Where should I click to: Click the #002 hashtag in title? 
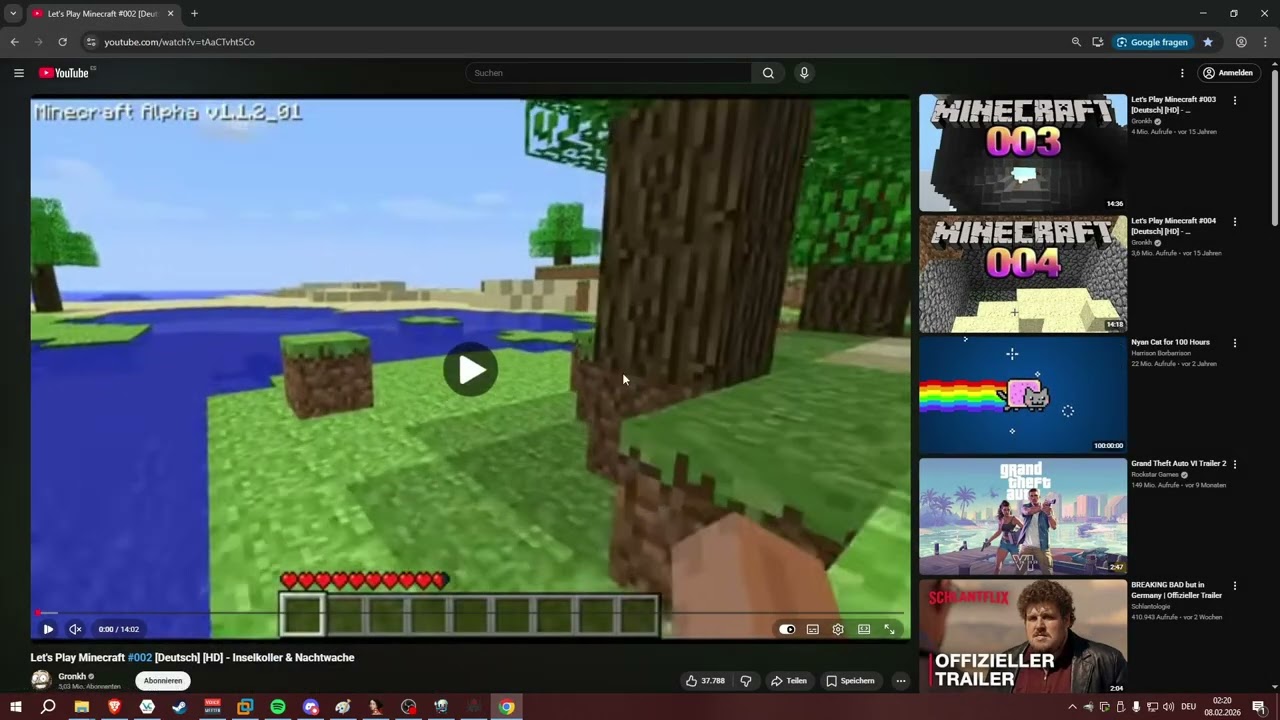[139, 658]
